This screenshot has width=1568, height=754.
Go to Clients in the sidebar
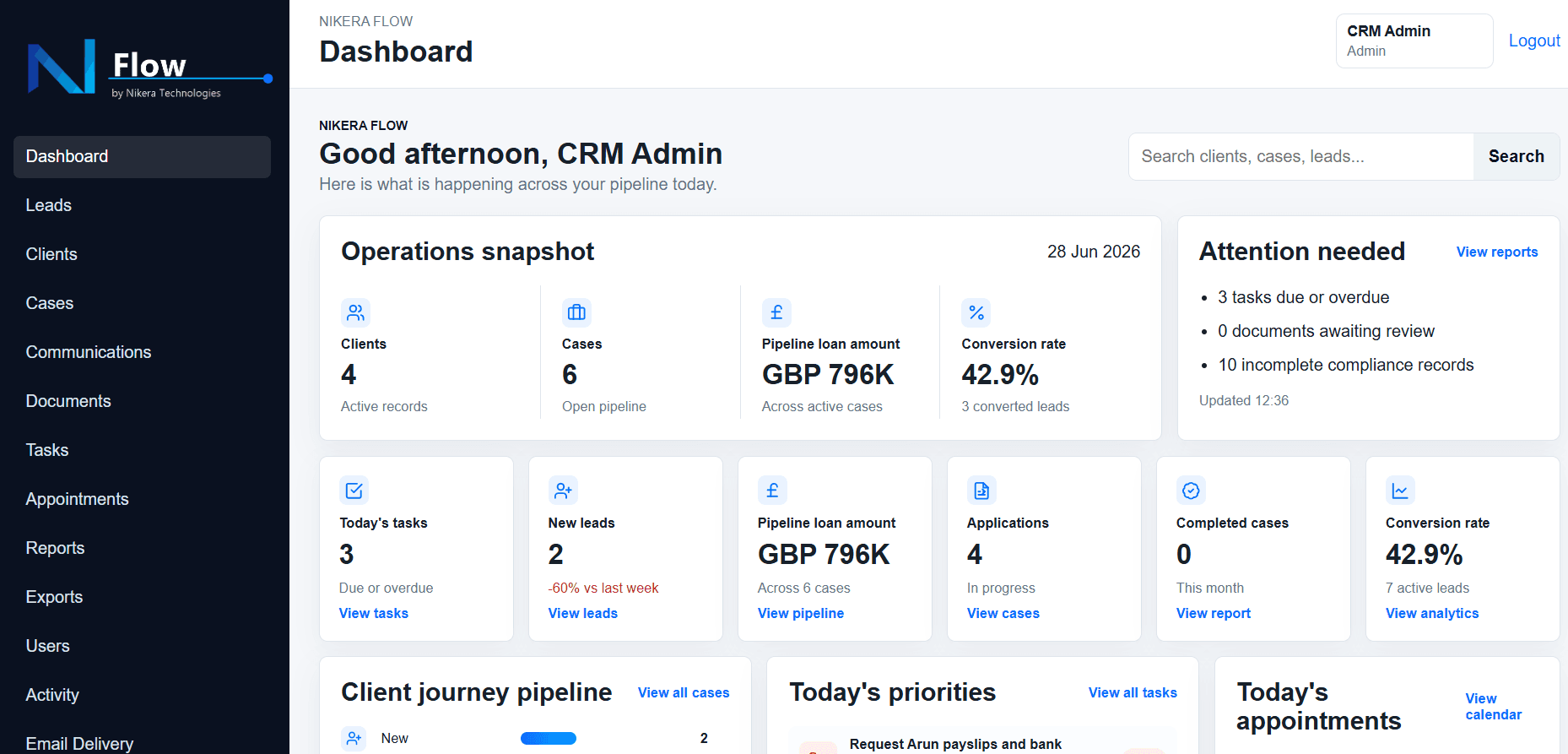coord(142,254)
